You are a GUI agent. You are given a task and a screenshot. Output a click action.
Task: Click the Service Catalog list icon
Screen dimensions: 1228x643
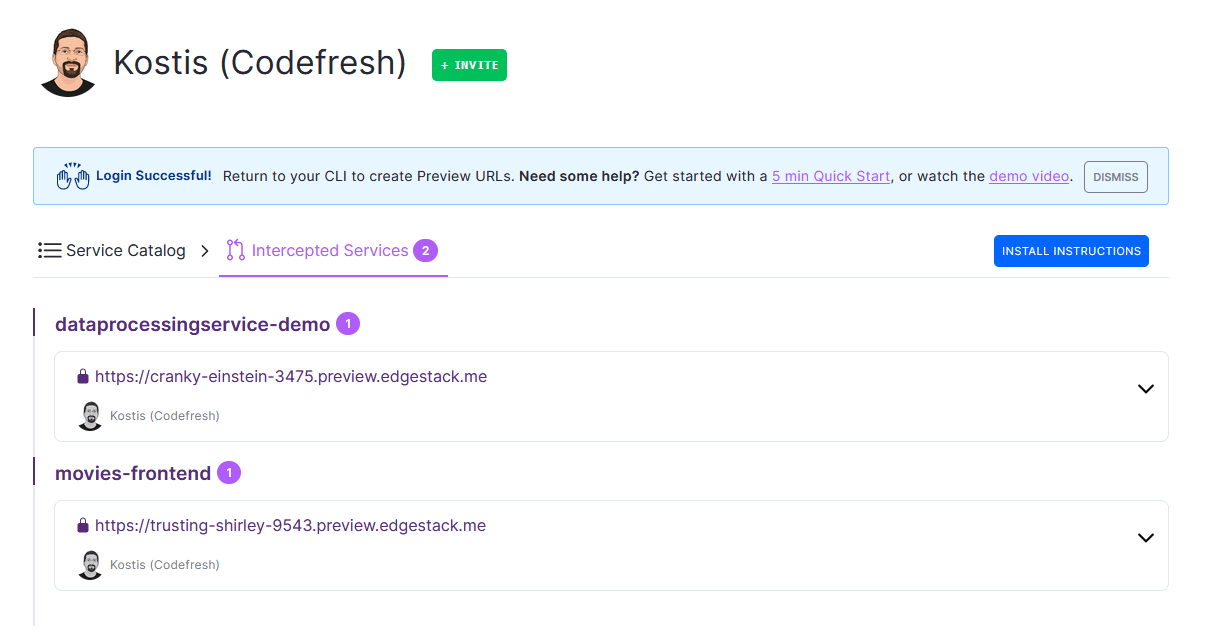(50, 251)
